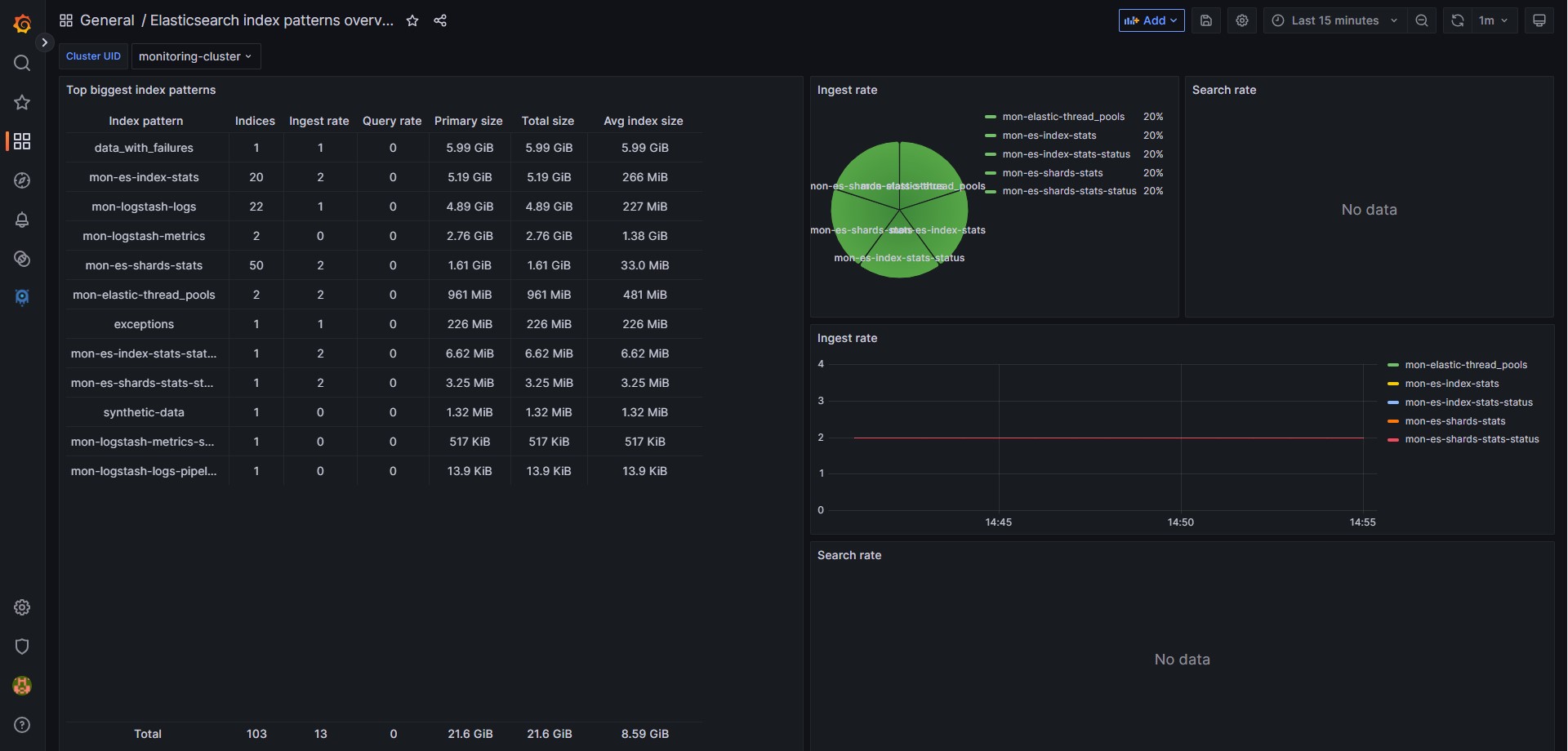Open Starred dashboards from the sidebar
Image resolution: width=1568 pixels, height=751 pixels.
[x=22, y=102]
